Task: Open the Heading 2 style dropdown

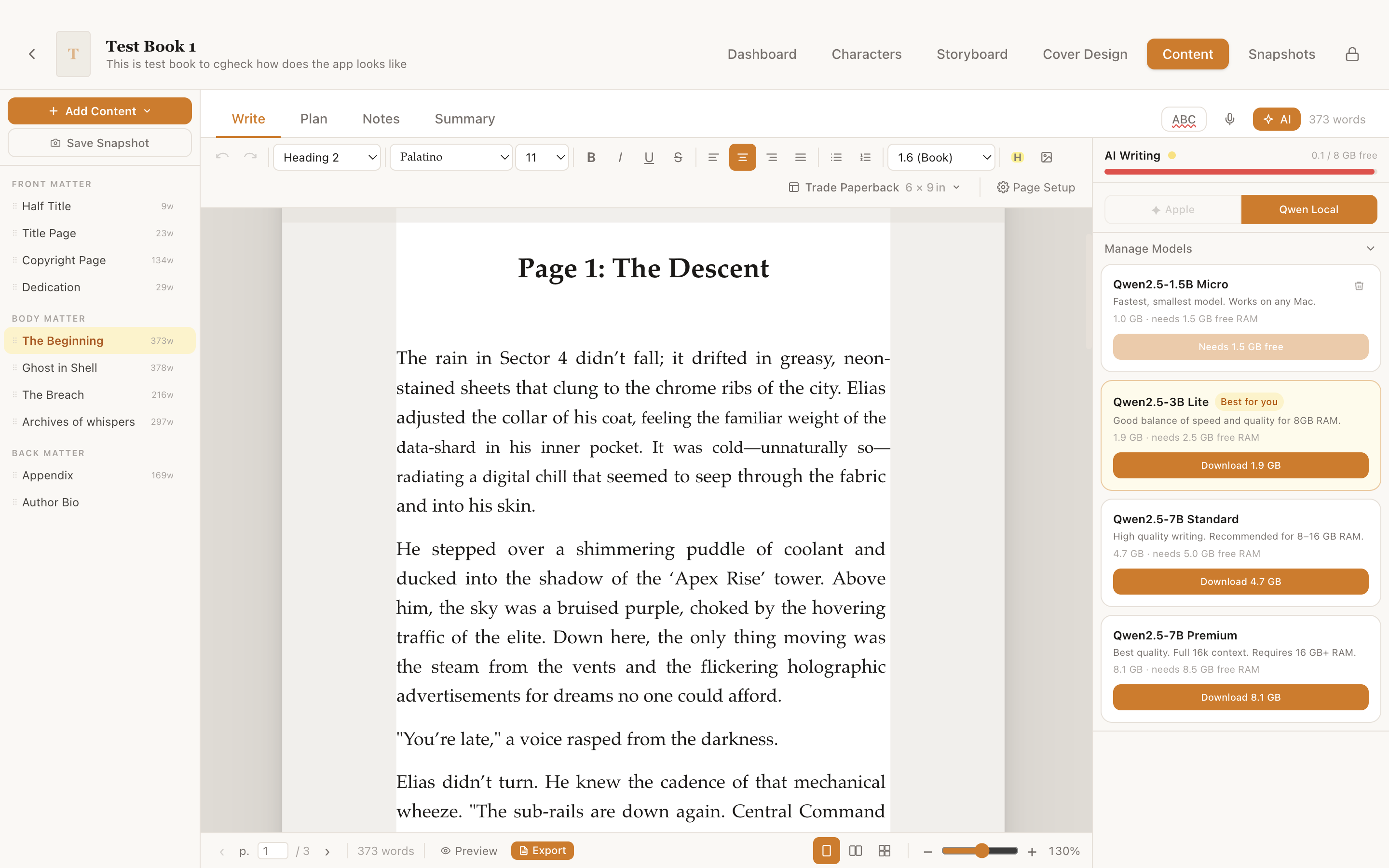Action: (x=327, y=157)
